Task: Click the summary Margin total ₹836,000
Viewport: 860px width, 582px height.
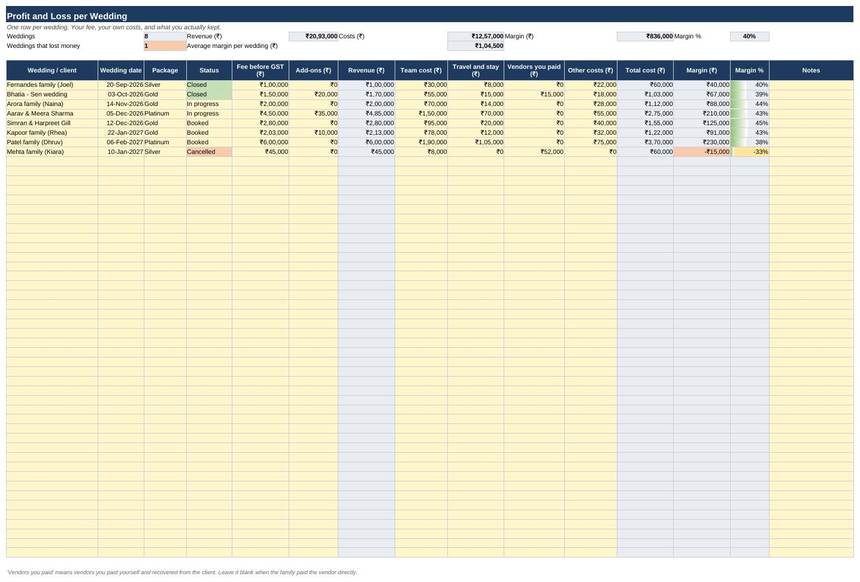Action: point(646,36)
